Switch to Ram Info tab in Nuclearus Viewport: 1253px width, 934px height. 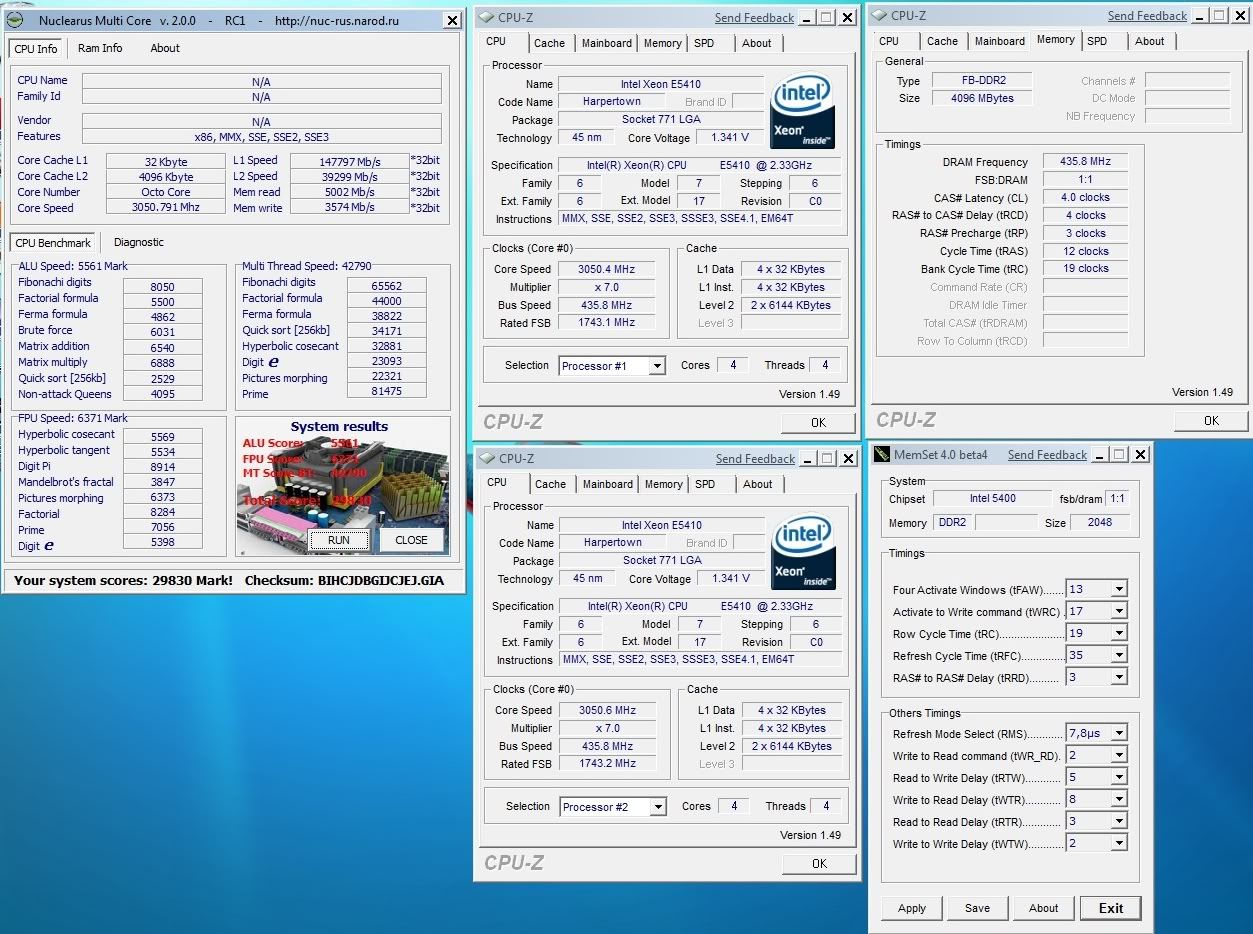pyautogui.click(x=100, y=48)
